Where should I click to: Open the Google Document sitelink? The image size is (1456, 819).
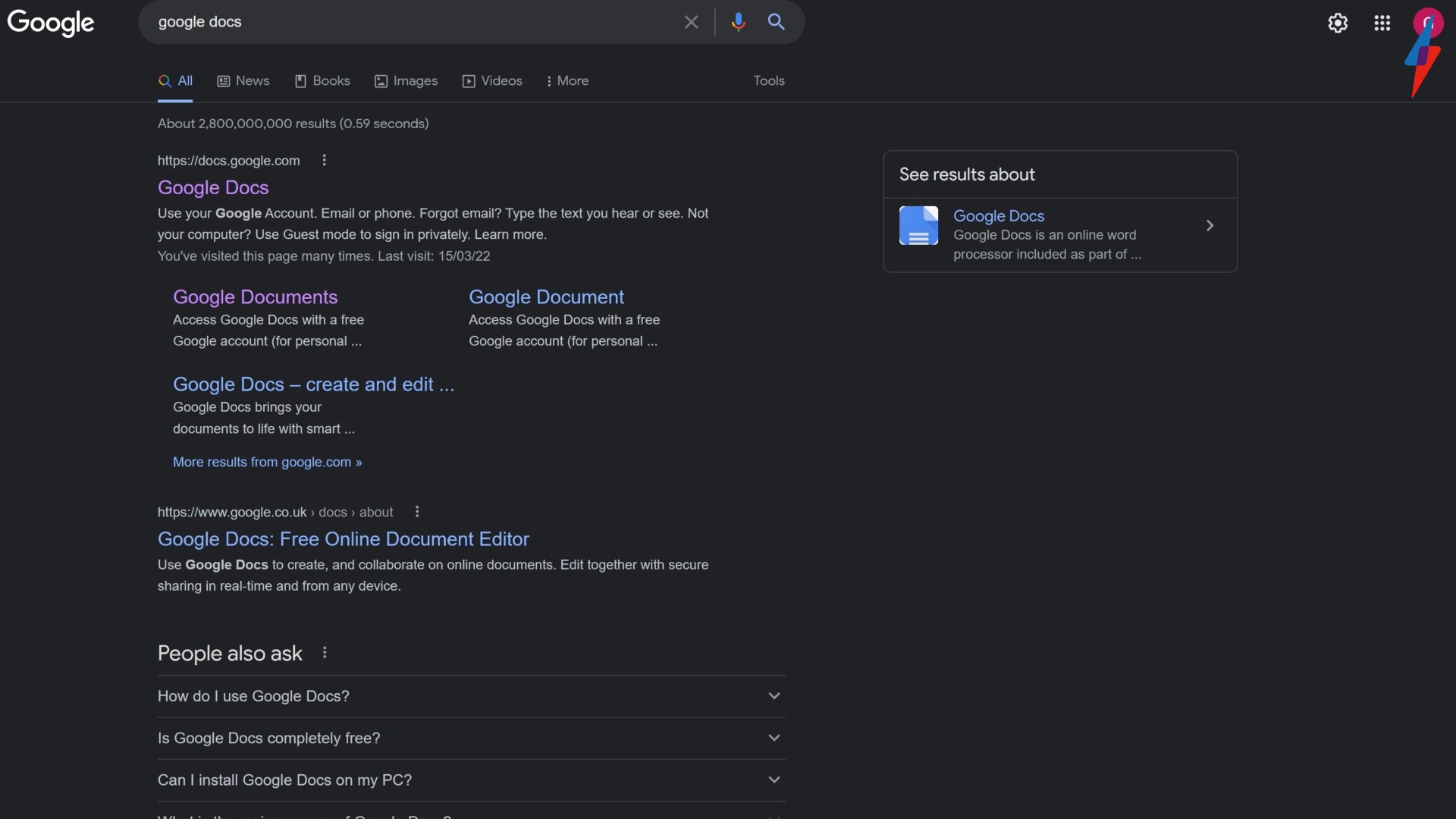click(546, 297)
